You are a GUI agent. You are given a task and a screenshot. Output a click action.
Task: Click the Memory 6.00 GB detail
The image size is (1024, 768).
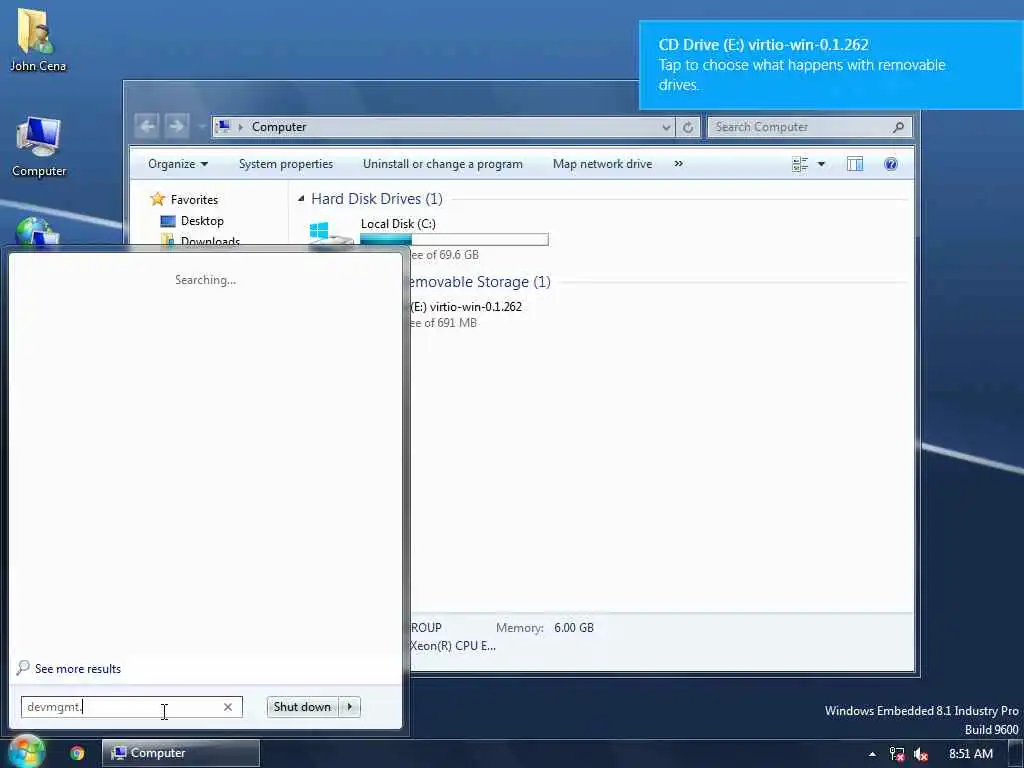pyautogui.click(x=545, y=628)
